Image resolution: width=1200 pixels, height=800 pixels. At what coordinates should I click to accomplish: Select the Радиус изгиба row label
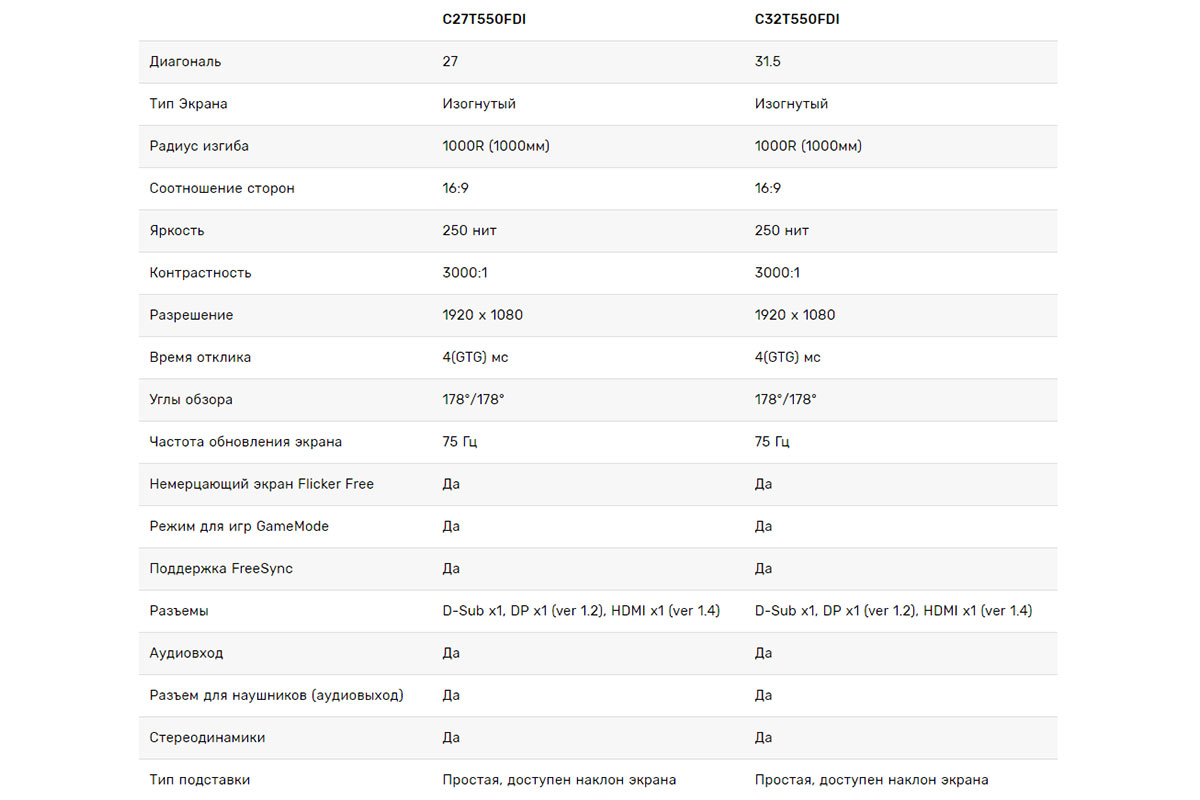[199, 146]
